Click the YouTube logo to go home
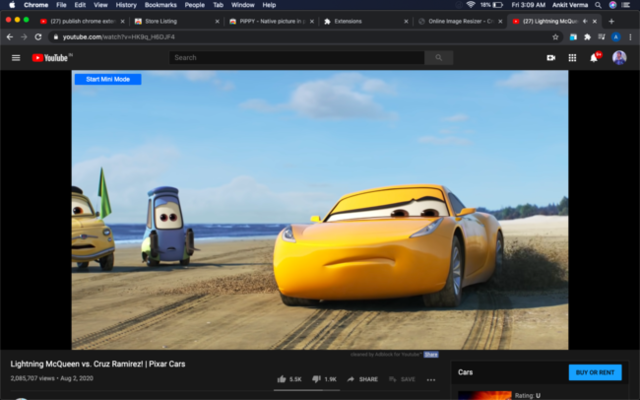Screen dimensions: 640x400 point(50,58)
